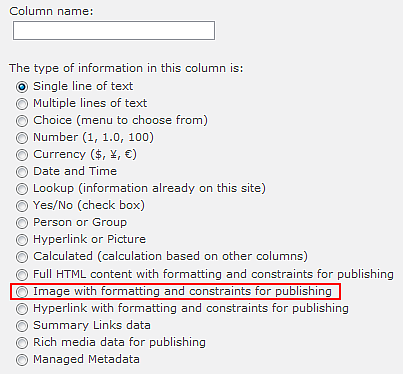This screenshot has width=403, height=374.
Task: Select the Calculated column type
Action: (22, 257)
